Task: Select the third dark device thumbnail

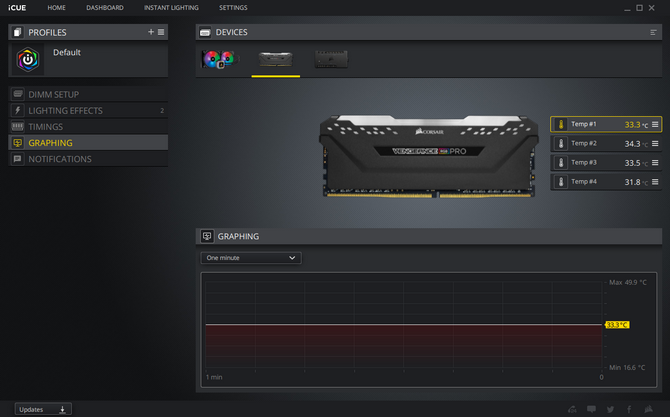Action: pos(331,59)
